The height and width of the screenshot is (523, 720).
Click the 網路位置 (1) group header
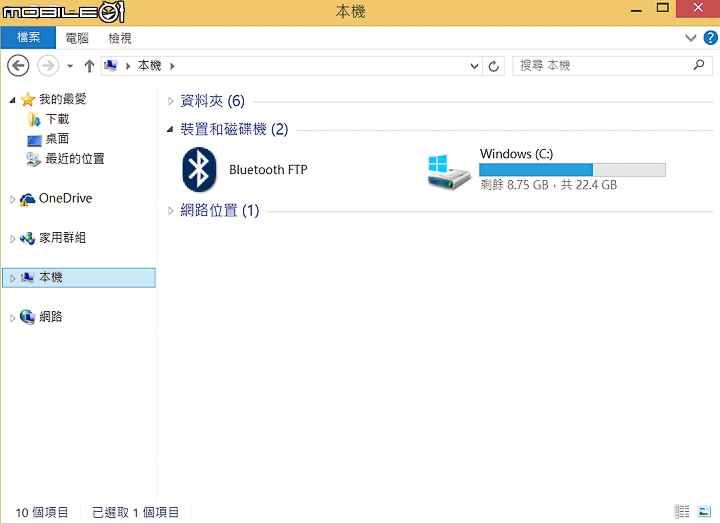pos(220,210)
